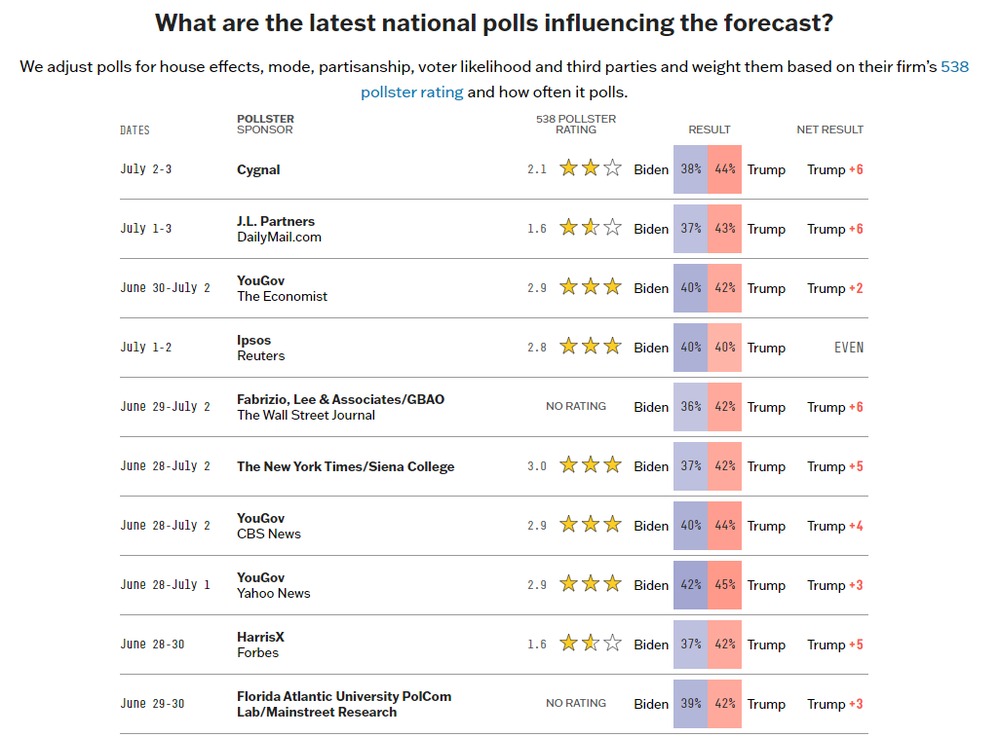The image size is (1000, 737).
Task: Select the Cygnal pollster name
Action: coord(258,170)
